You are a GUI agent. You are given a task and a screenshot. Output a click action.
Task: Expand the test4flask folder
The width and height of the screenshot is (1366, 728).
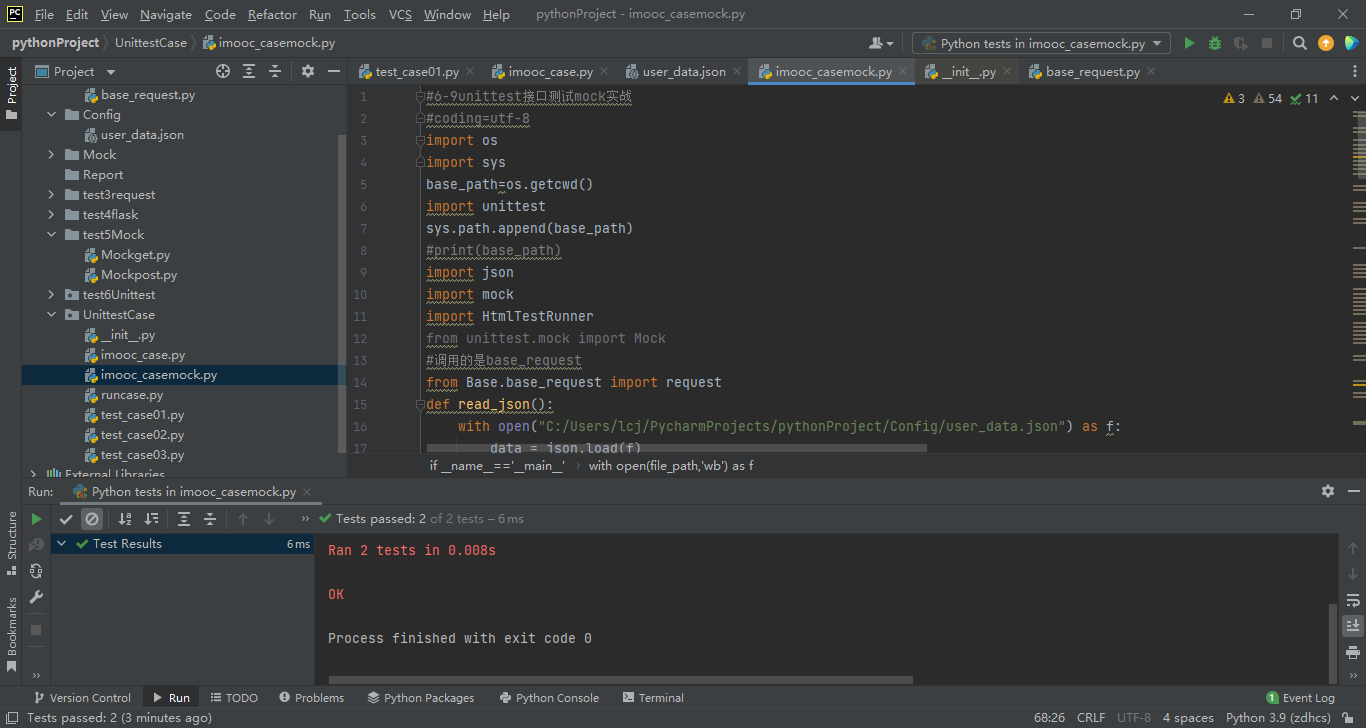click(x=52, y=215)
